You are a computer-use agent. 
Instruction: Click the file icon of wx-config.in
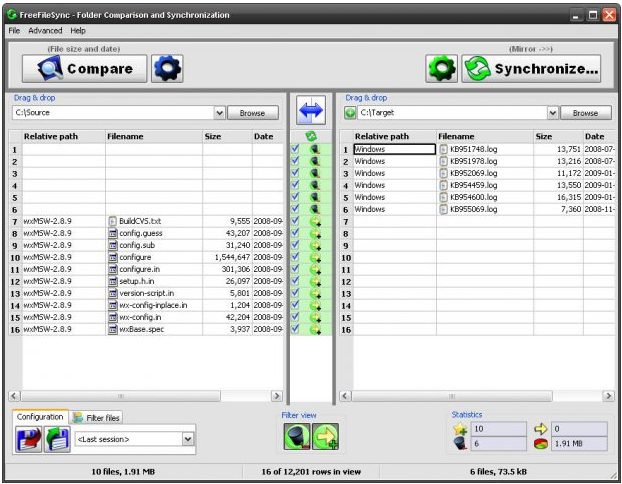point(113,317)
